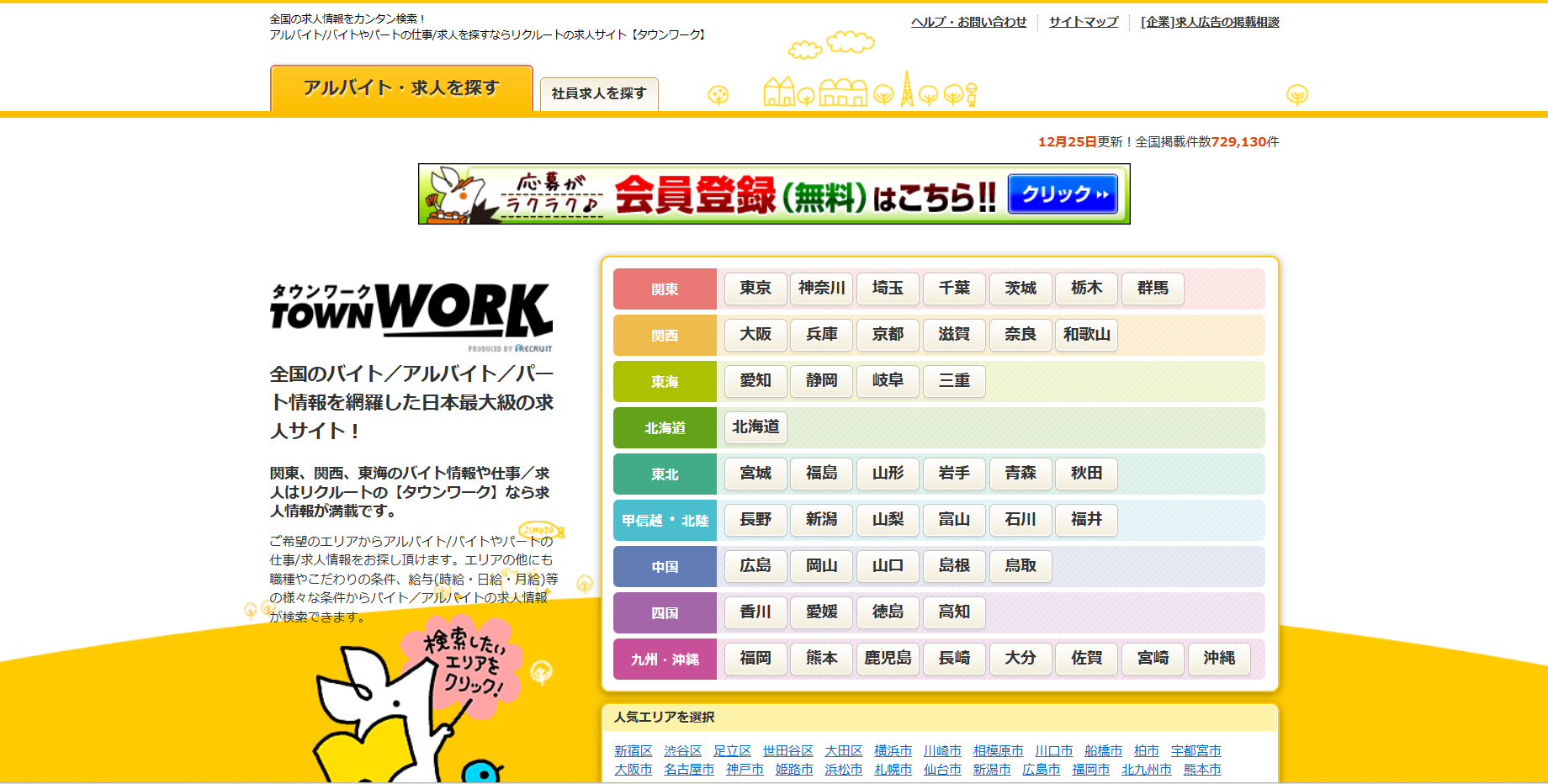Choose the 鹿児島 prefecture button

point(888,659)
